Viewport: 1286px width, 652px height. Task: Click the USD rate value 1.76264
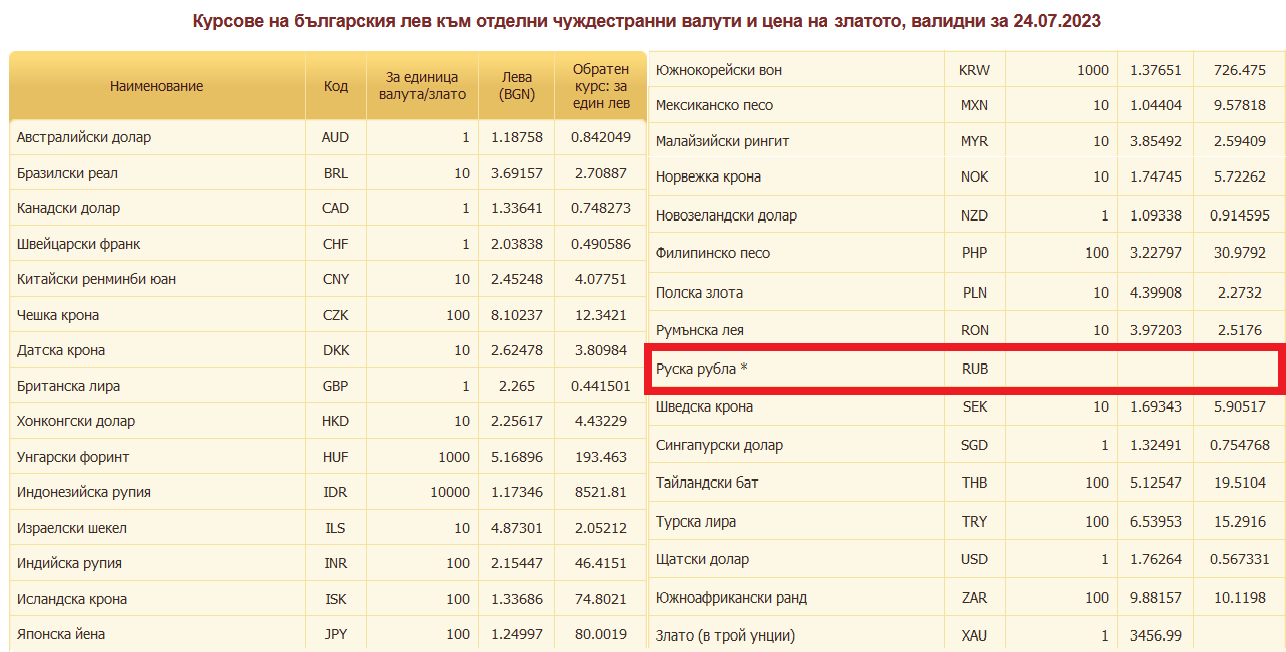pyautogui.click(x=1155, y=560)
